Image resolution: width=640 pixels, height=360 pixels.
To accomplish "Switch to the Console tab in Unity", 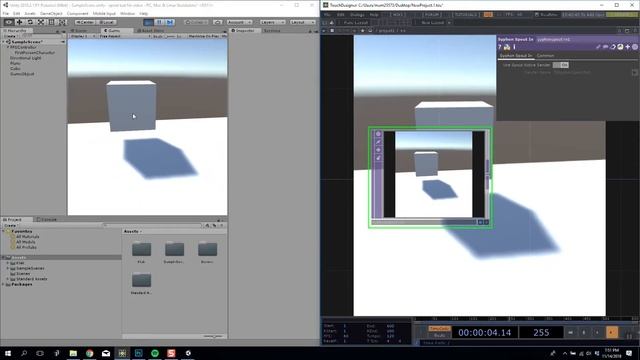I will tap(47, 220).
